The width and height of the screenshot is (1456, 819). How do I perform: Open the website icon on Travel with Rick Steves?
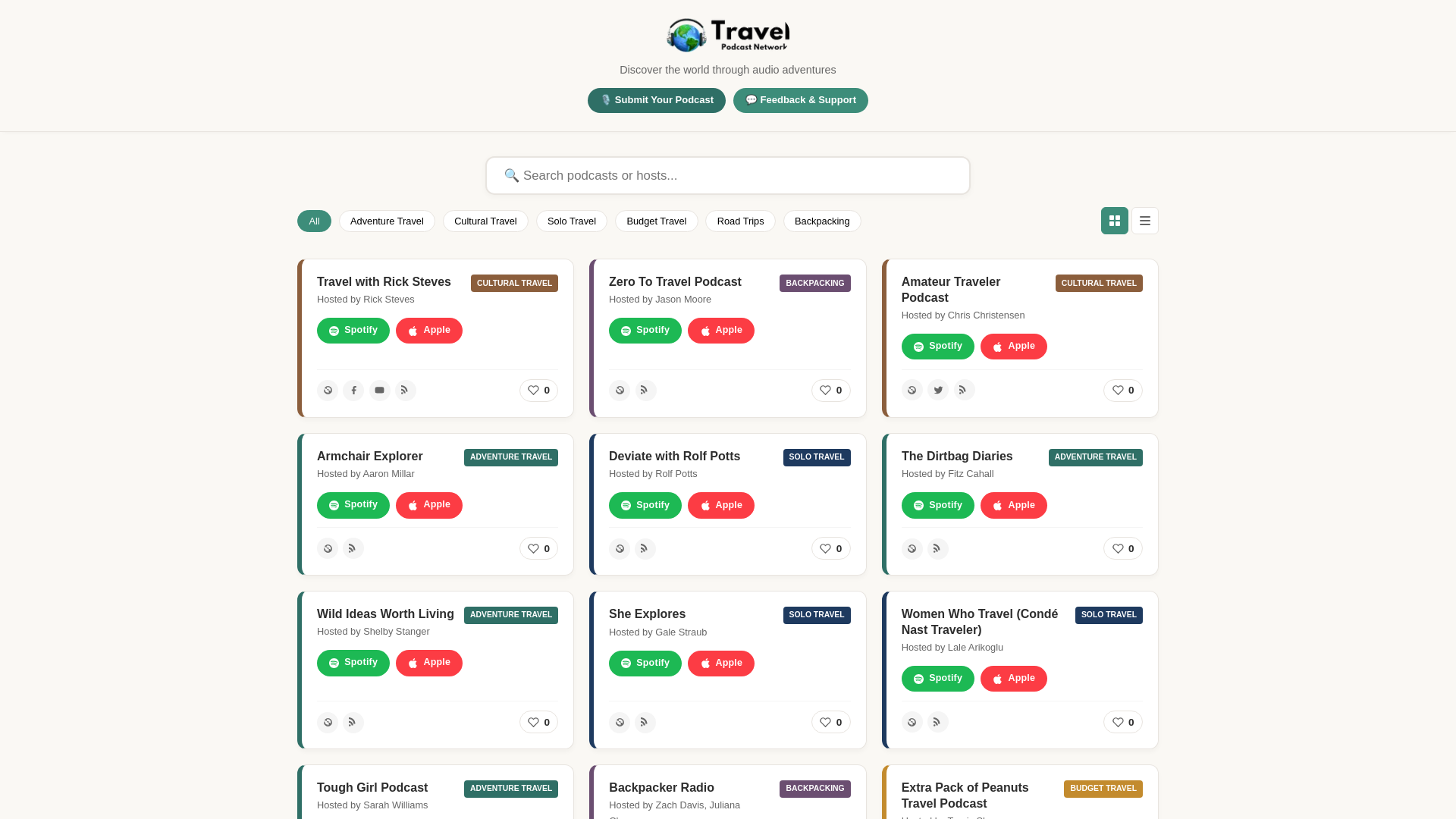click(328, 391)
